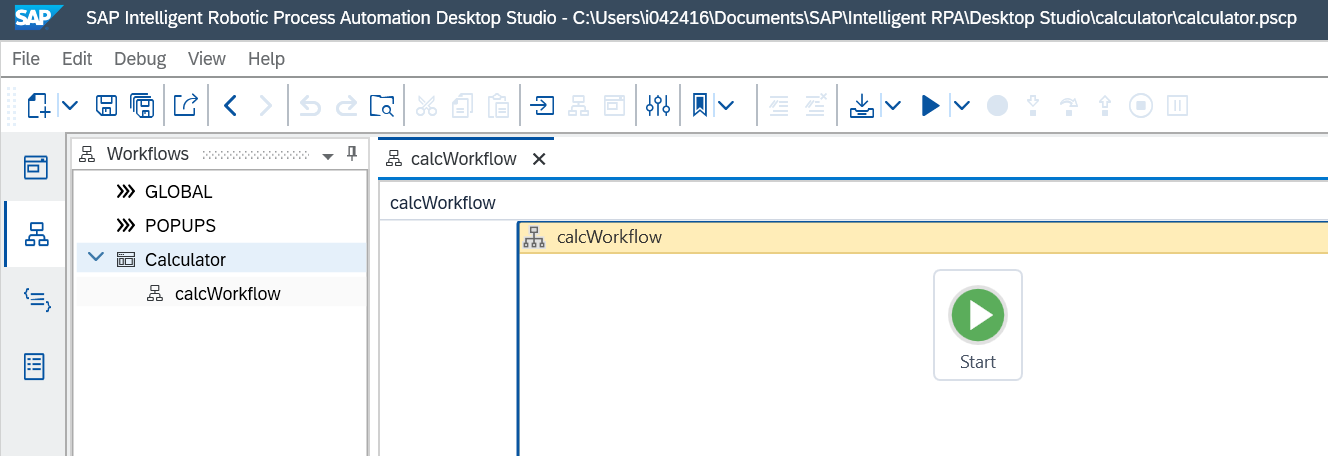Click the SAP logo in title bar
The width and height of the screenshot is (1328, 456).
(38, 18)
